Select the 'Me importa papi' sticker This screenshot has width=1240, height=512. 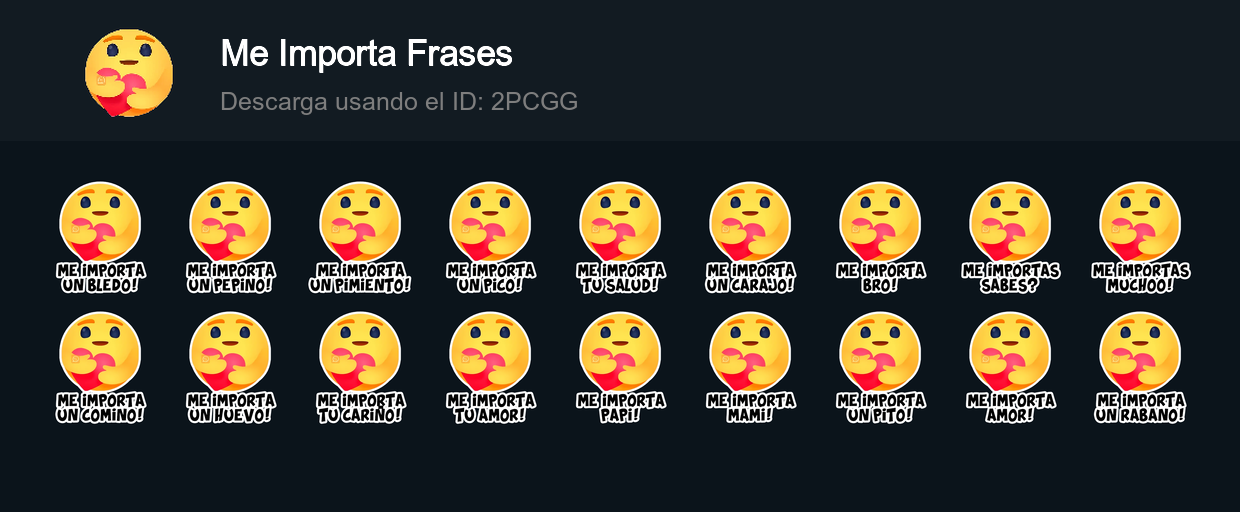620,368
